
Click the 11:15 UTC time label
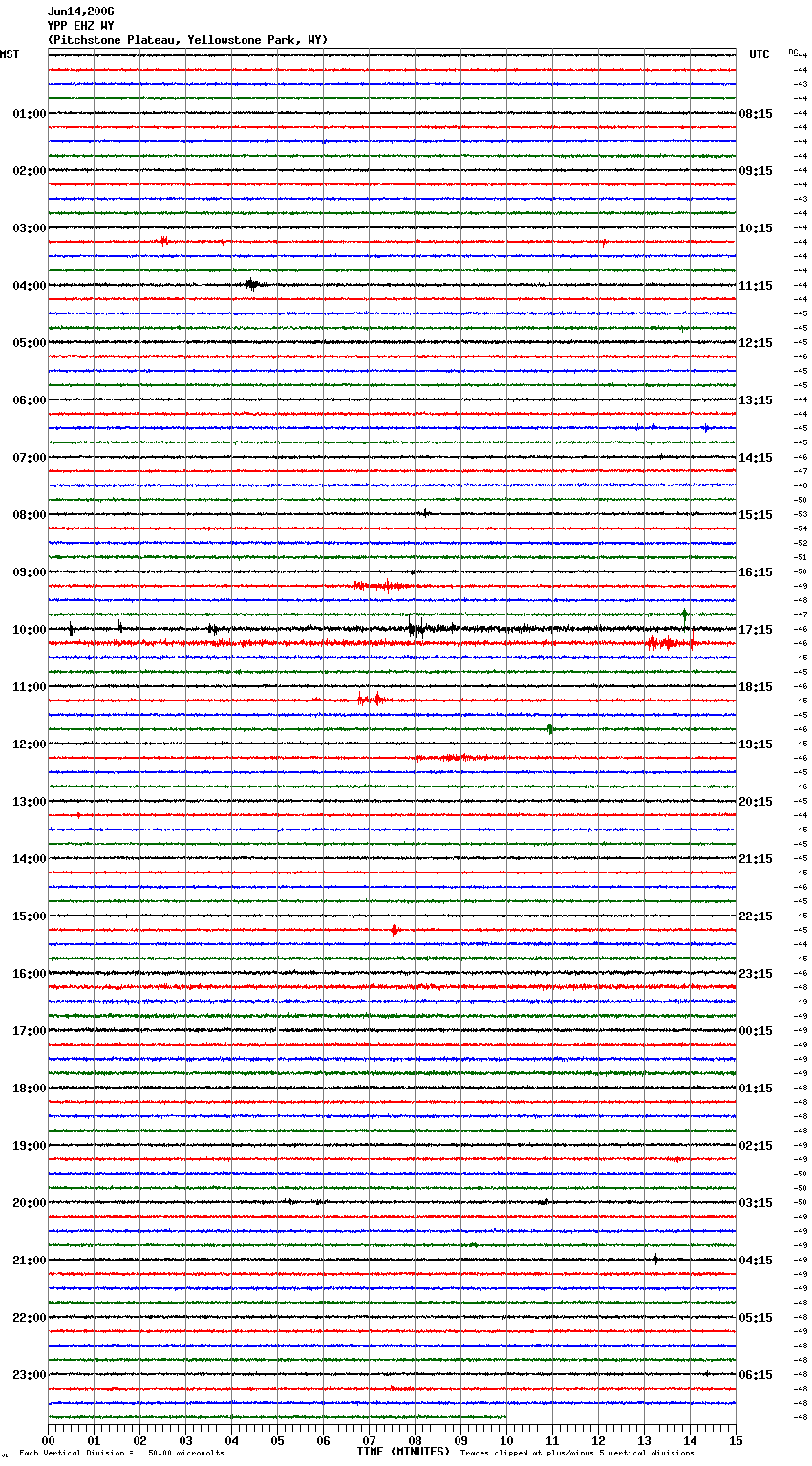(x=756, y=286)
